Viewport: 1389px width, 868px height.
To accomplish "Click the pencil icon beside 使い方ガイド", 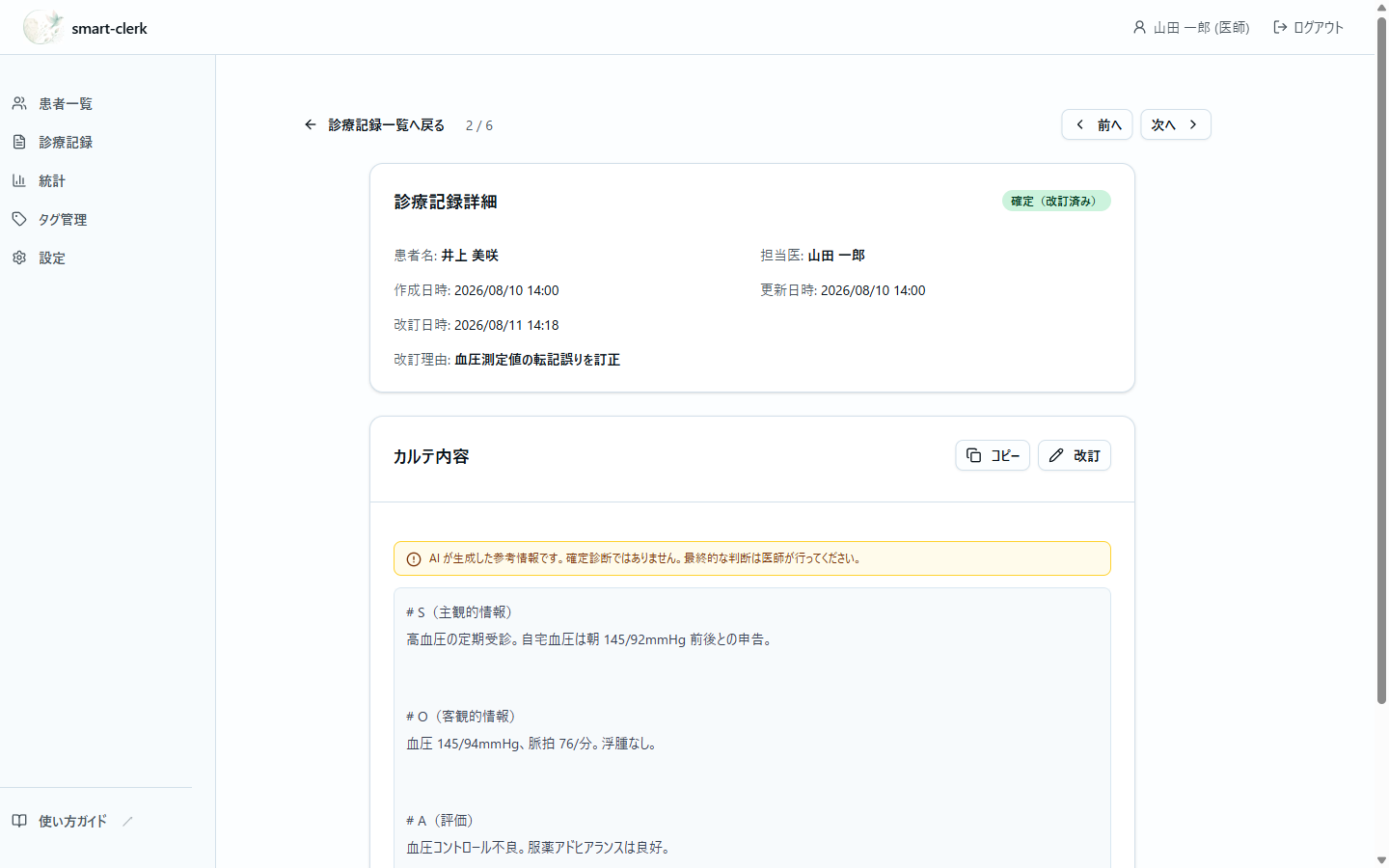I will click(x=127, y=821).
